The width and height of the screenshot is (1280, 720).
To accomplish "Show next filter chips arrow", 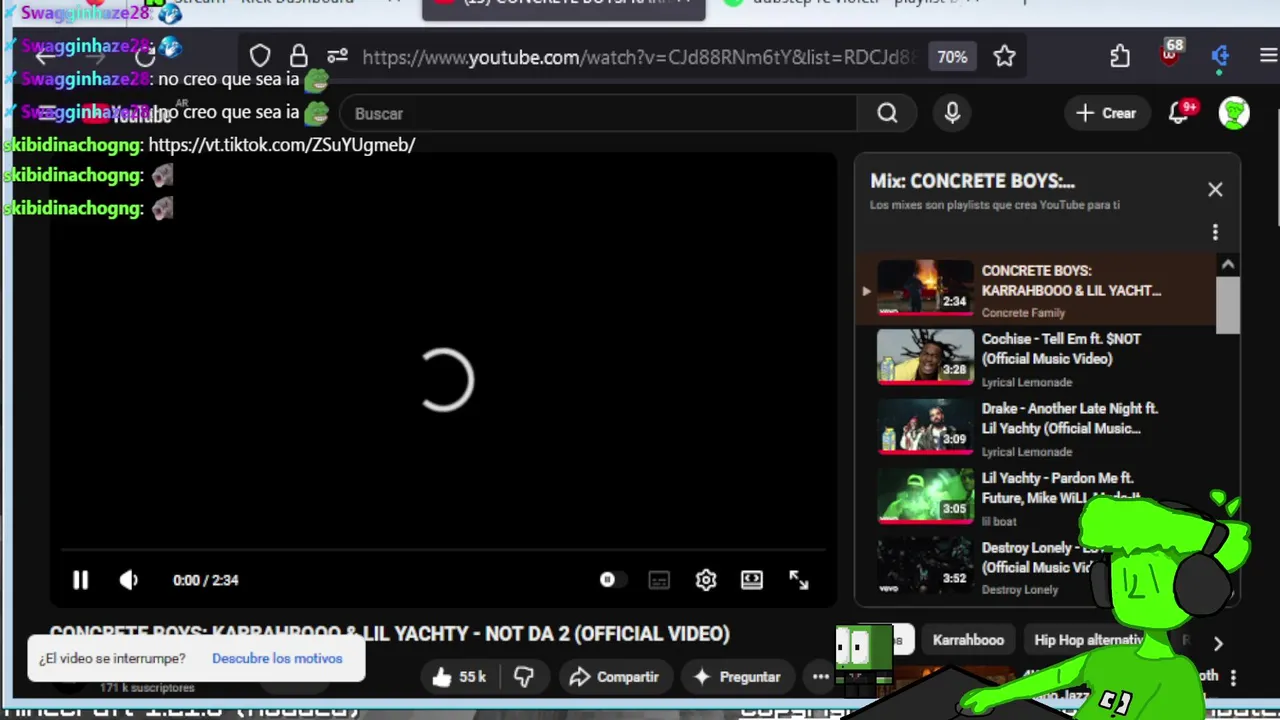I will (x=1218, y=643).
